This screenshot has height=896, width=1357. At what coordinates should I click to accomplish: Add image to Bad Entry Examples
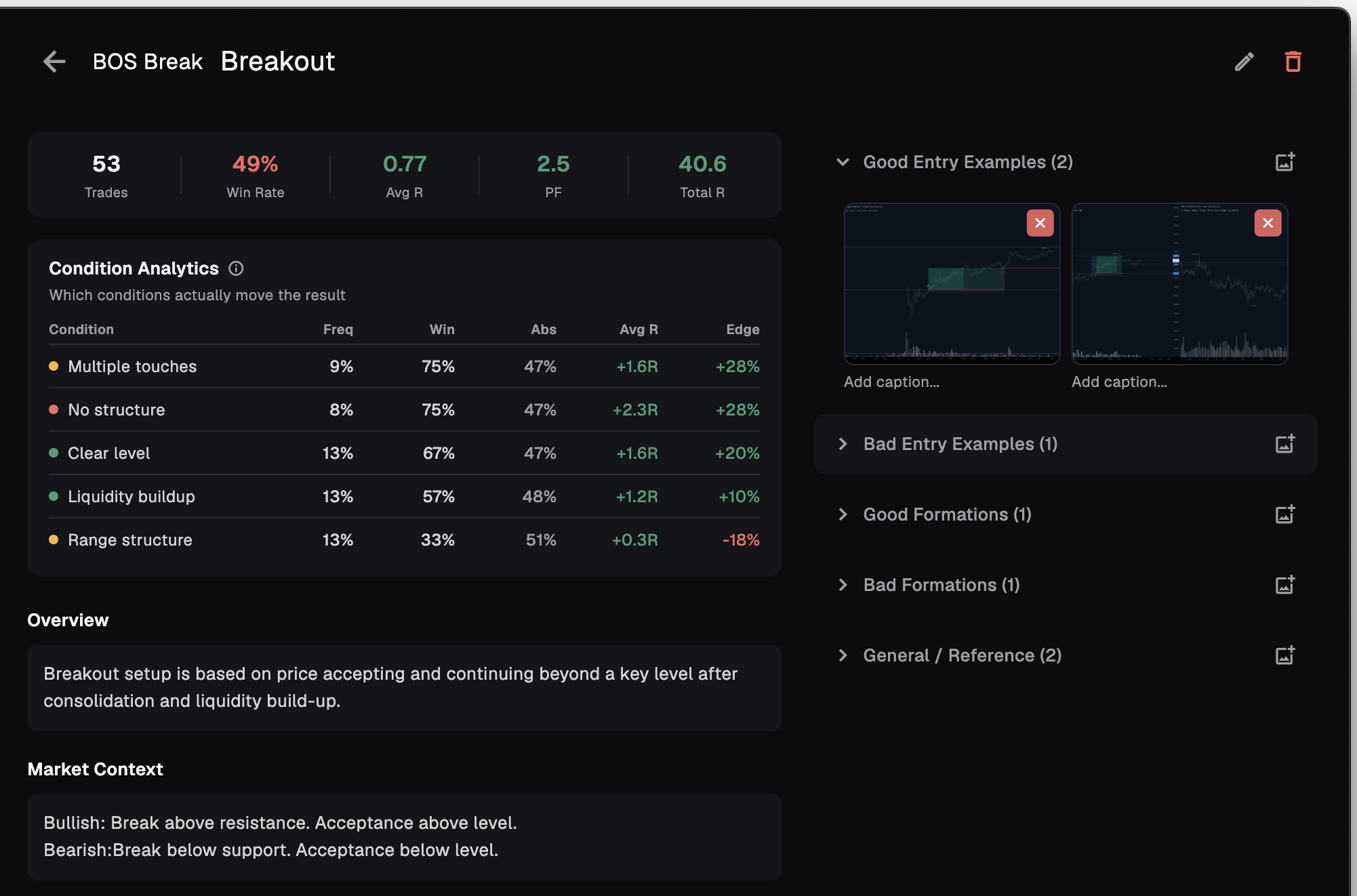pos(1285,444)
